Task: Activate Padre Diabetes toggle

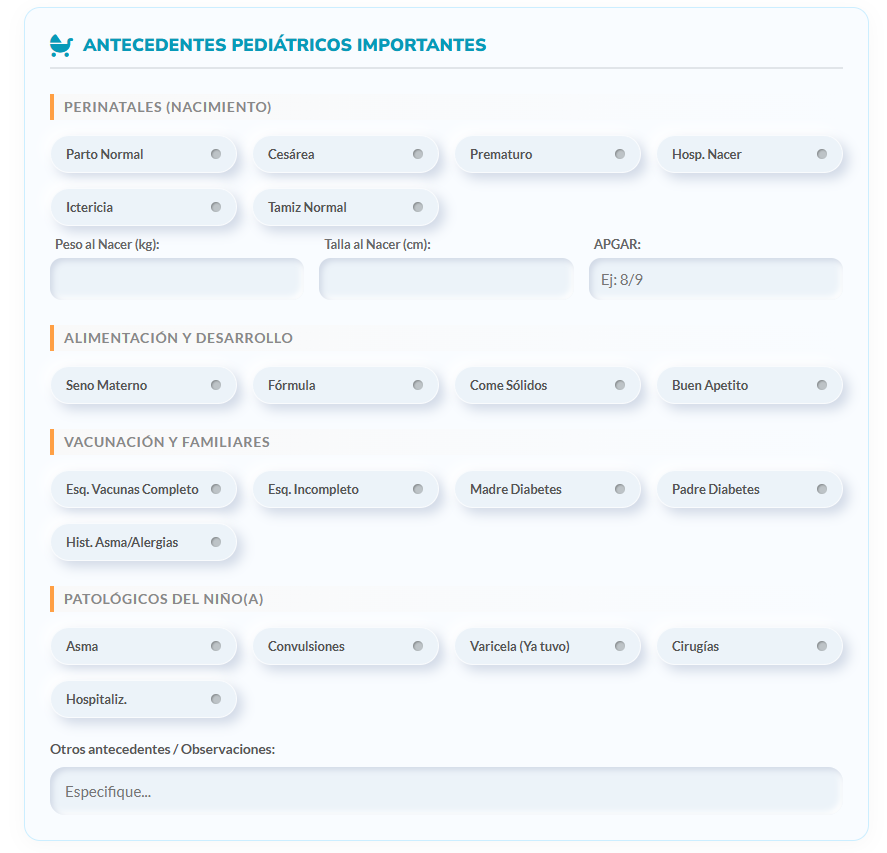Action: tap(750, 489)
